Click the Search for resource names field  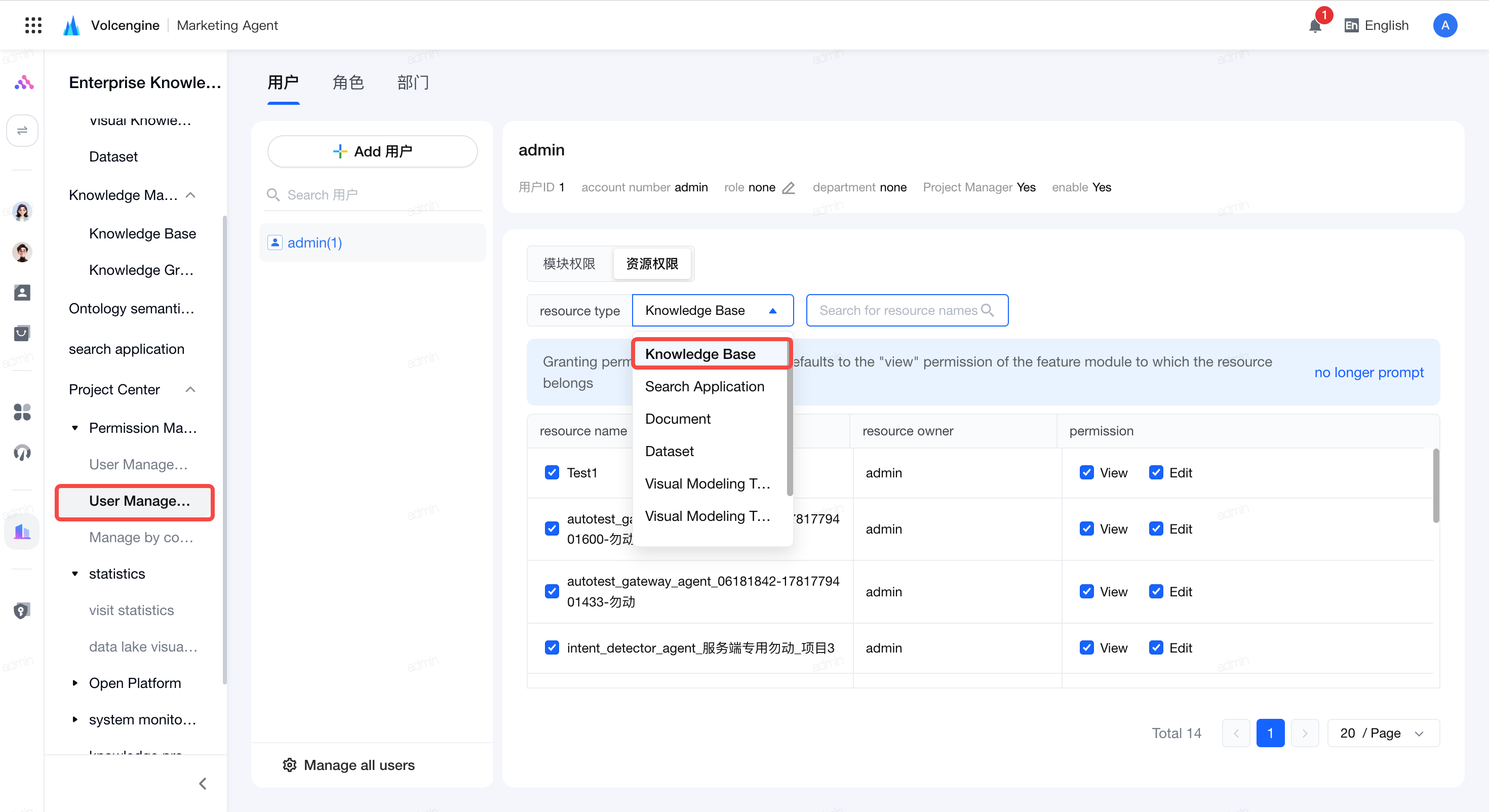tap(907, 310)
